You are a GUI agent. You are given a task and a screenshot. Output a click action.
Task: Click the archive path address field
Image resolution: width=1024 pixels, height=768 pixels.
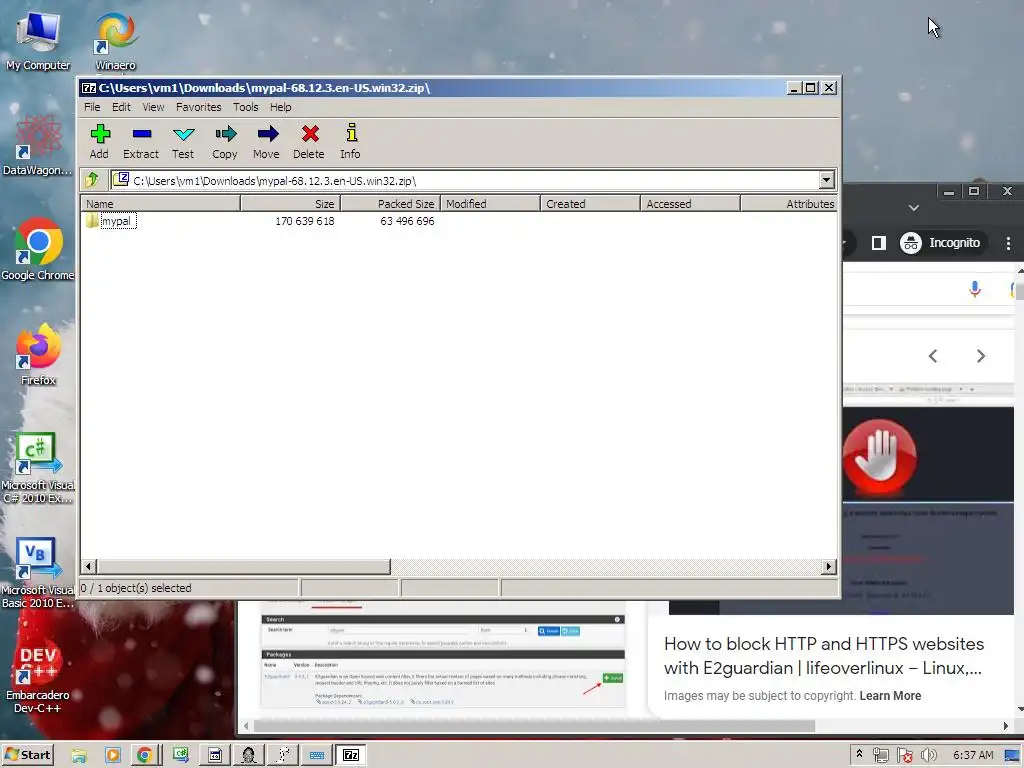(465, 180)
